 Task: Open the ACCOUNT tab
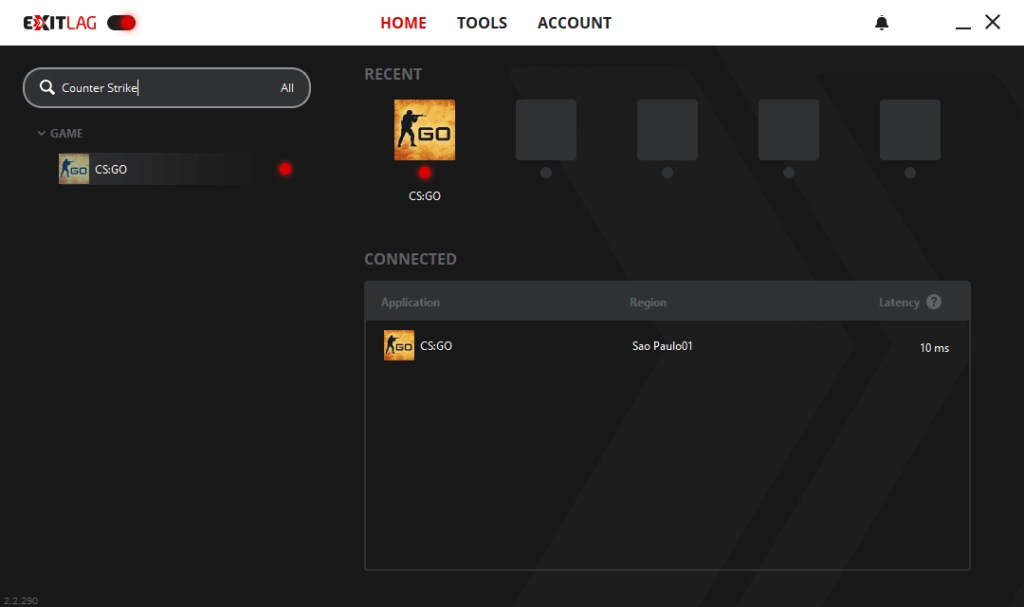click(x=574, y=22)
